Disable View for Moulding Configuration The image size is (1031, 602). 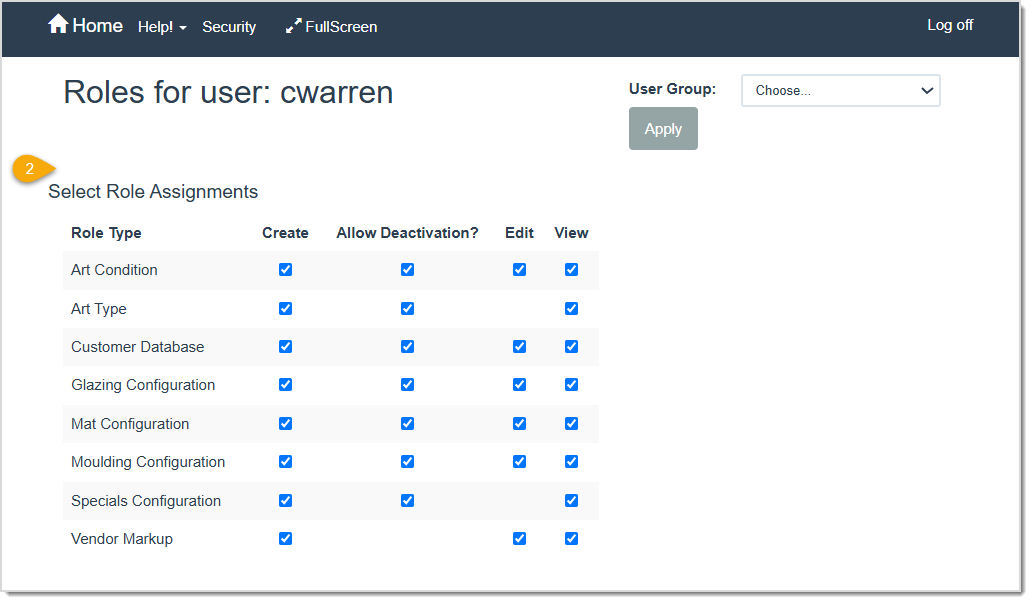(x=571, y=461)
